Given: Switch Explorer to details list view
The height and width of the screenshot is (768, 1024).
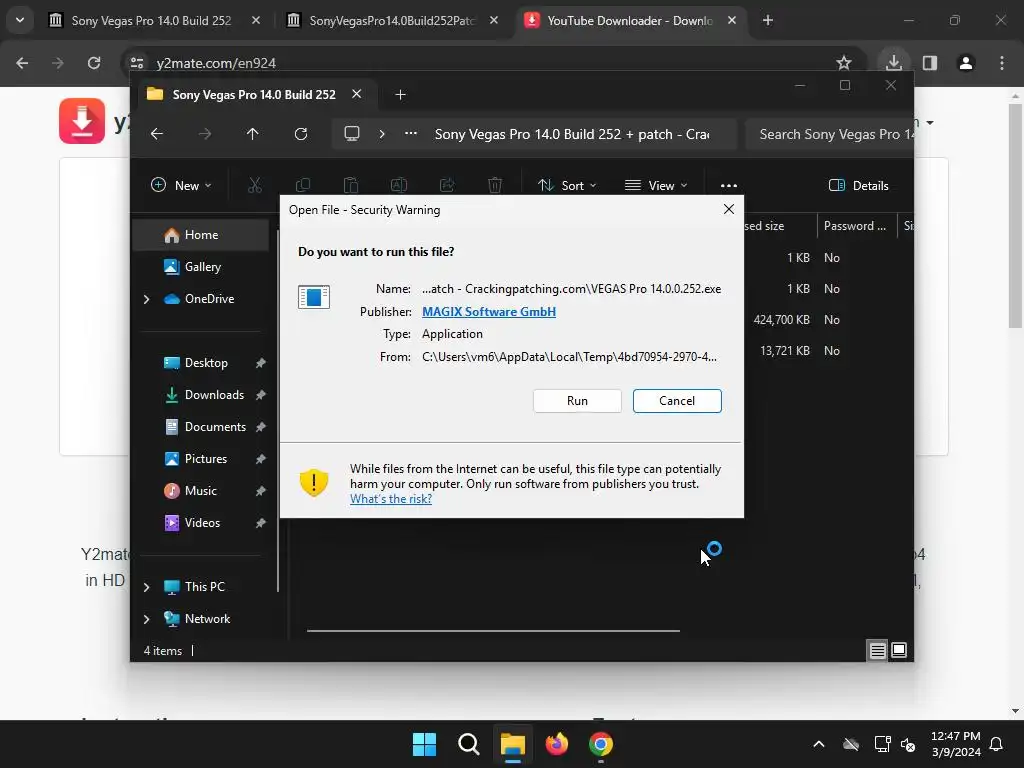Looking at the screenshot, I should (877, 650).
